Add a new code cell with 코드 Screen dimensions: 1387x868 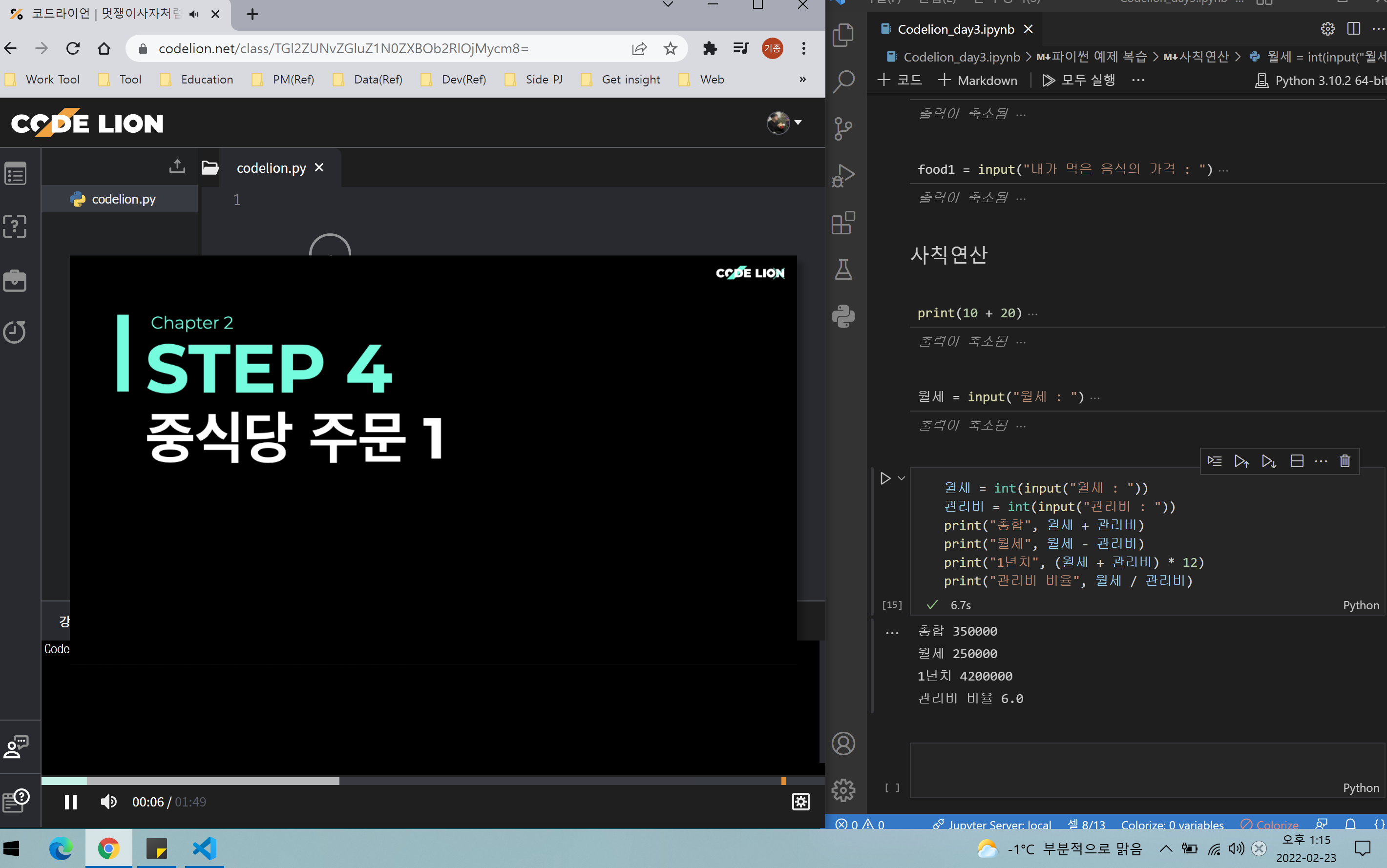900,80
